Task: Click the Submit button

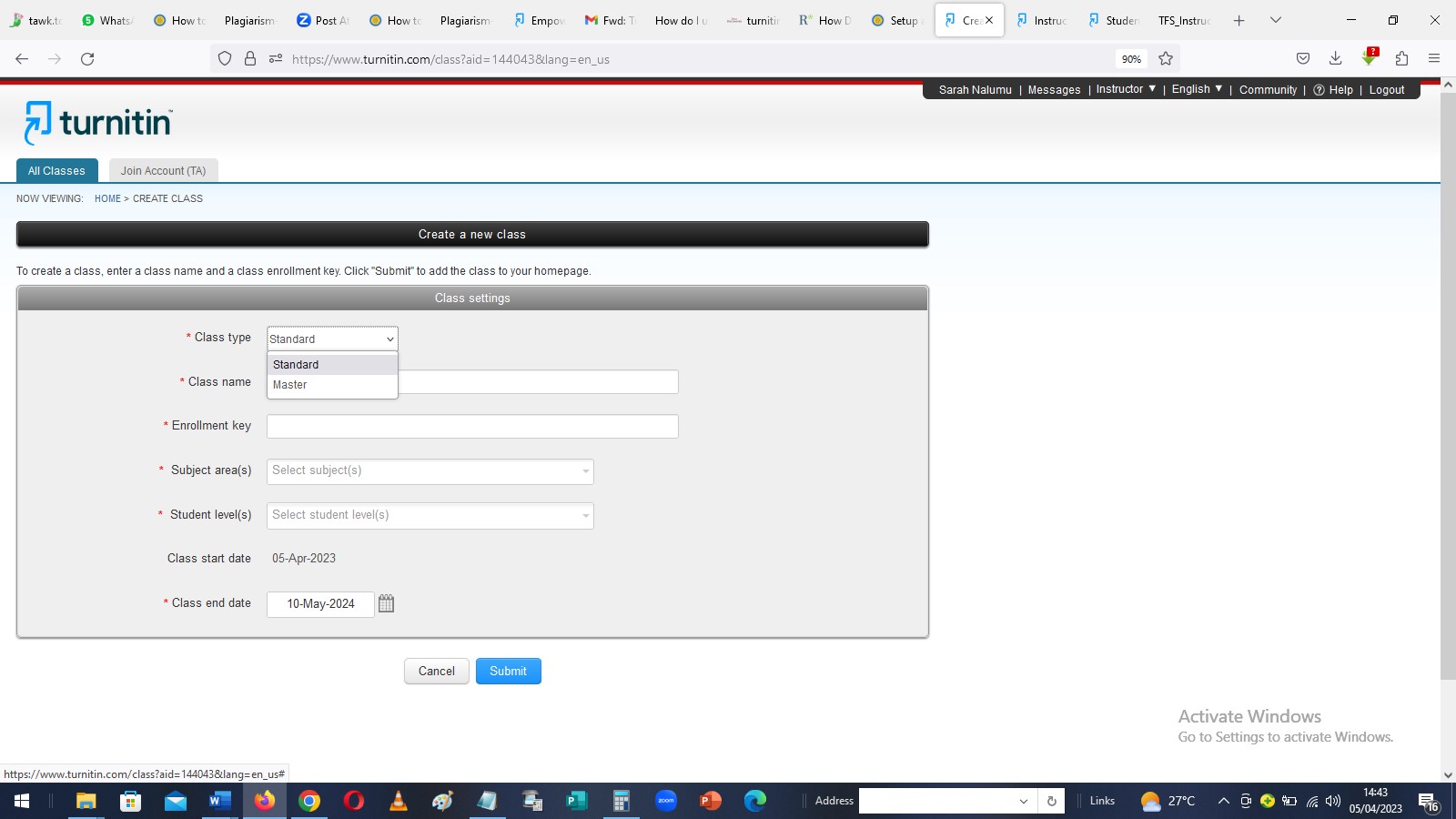Action: 509,671
